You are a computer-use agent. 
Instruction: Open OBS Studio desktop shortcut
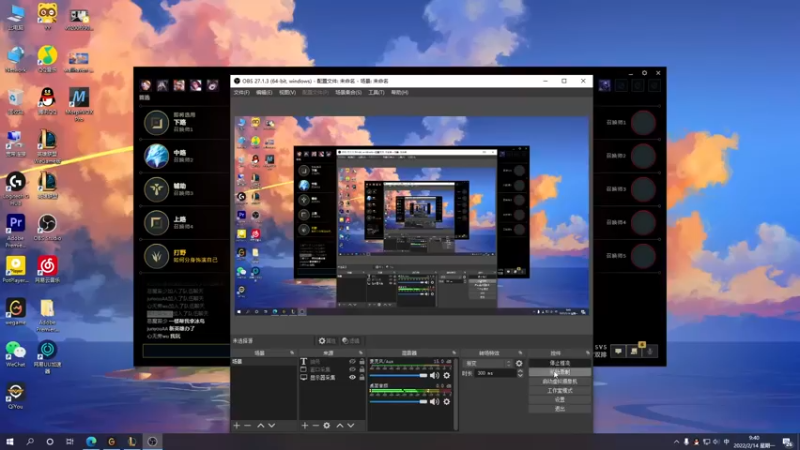pos(47,228)
